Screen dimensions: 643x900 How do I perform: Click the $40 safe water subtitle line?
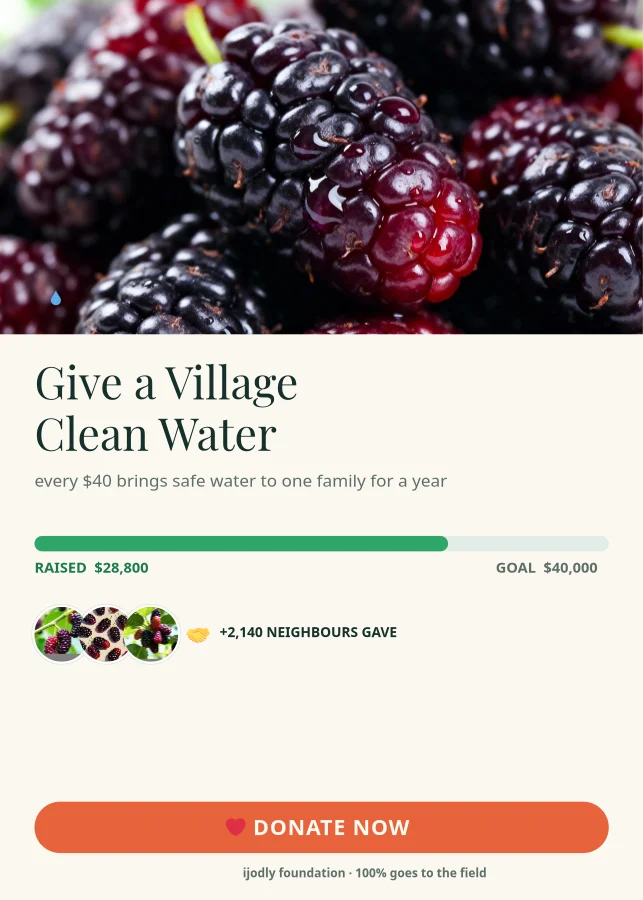(x=241, y=481)
